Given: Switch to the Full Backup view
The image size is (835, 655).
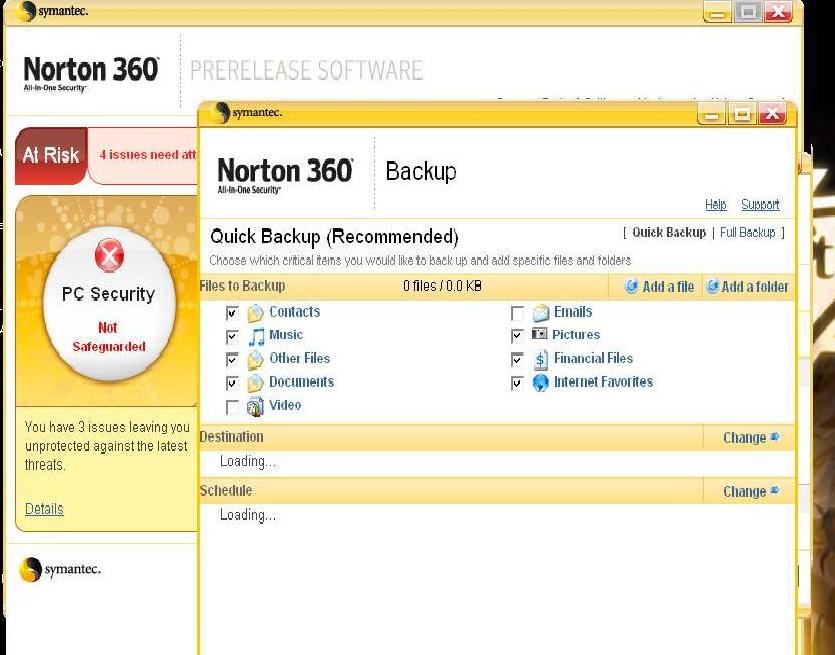Looking at the screenshot, I should point(747,232).
